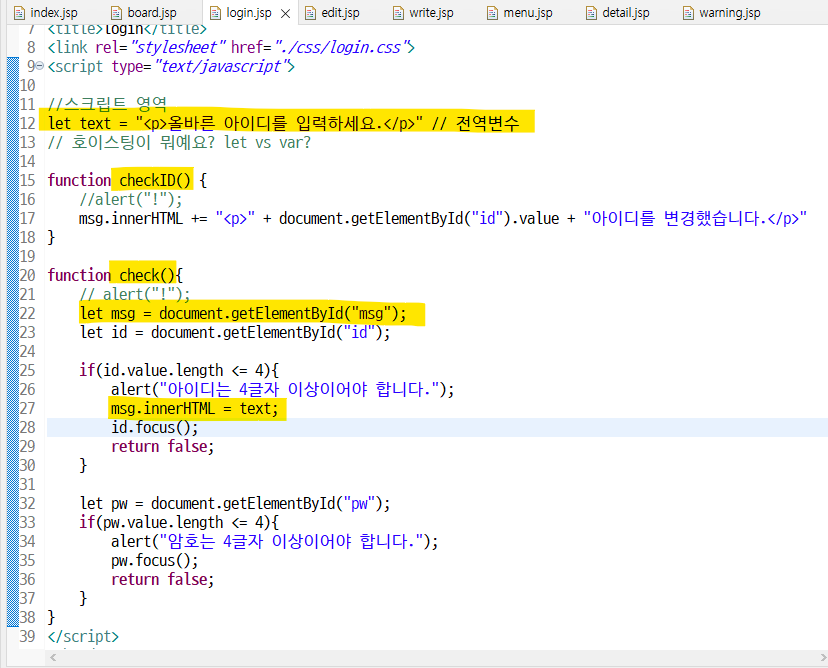Screen dimensions: 828x668
Task: Click the warning.jsp file icon
Action: [x=689, y=13]
